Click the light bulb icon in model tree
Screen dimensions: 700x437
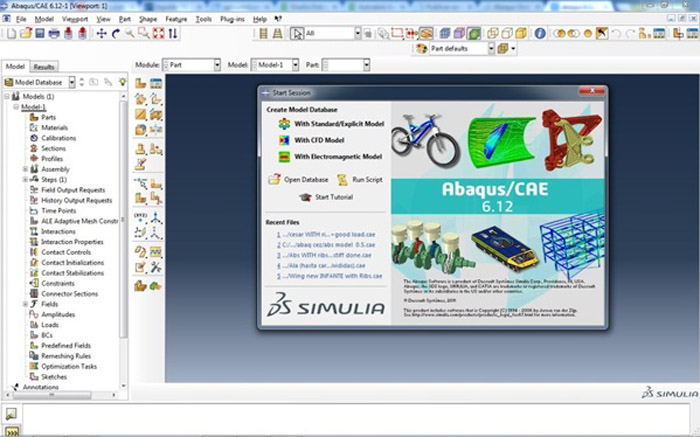(x=122, y=82)
